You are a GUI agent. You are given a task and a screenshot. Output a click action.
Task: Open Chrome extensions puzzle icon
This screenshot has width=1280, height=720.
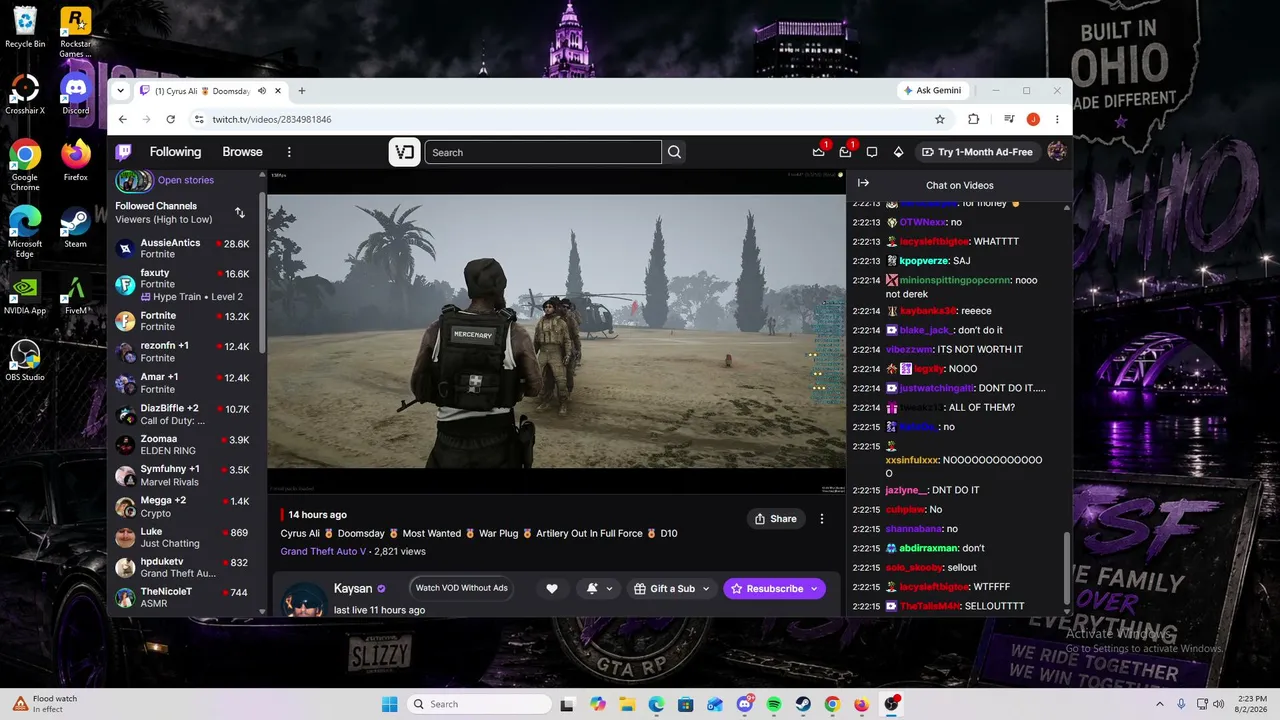pyautogui.click(x=973, y=119)
